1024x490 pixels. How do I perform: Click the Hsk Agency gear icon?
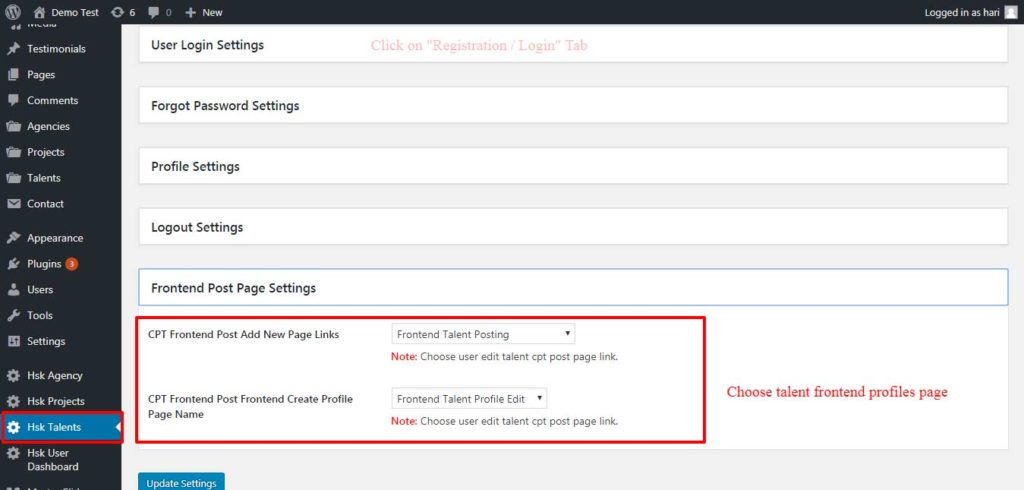pos(14,376)
